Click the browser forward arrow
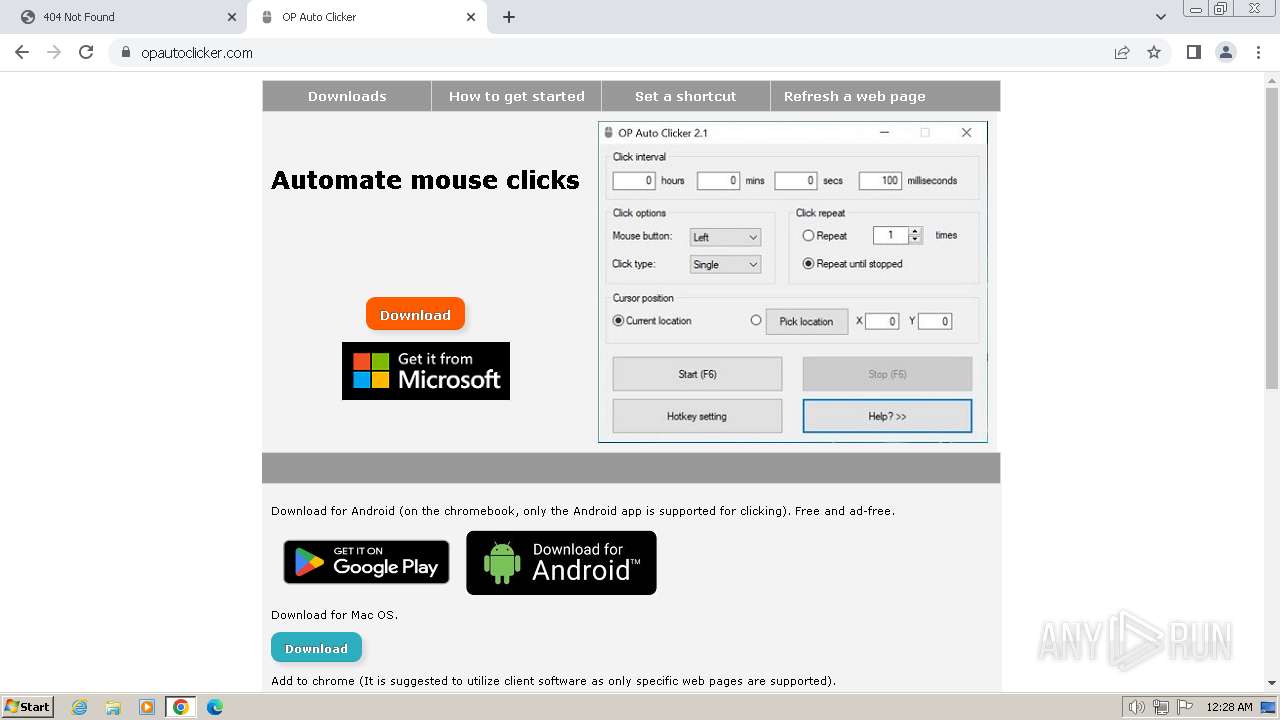This screenshot has width=1280, height=720. [54, 52]
